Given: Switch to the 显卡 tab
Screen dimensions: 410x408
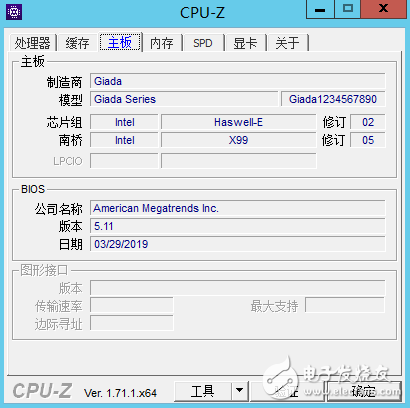Looking at the screenshot, I should point(245,43).
